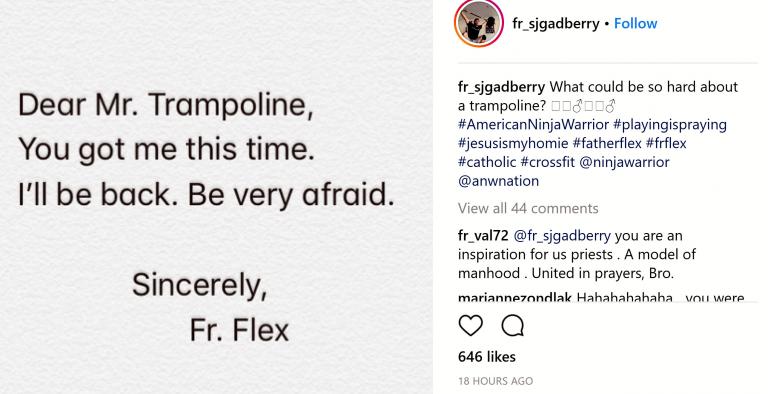
Task: Visit the @ninjawarrior mention
Action: tap(624, 162)
